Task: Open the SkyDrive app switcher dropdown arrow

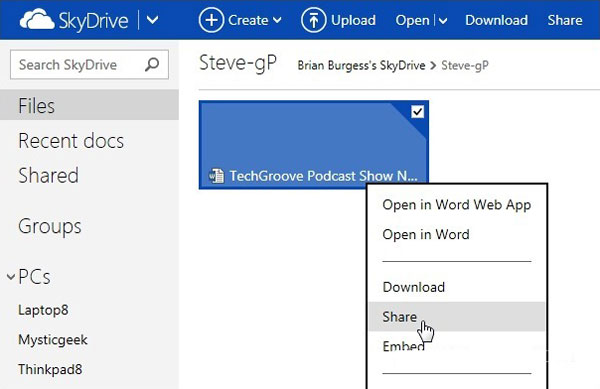Action: pos(152,20)
